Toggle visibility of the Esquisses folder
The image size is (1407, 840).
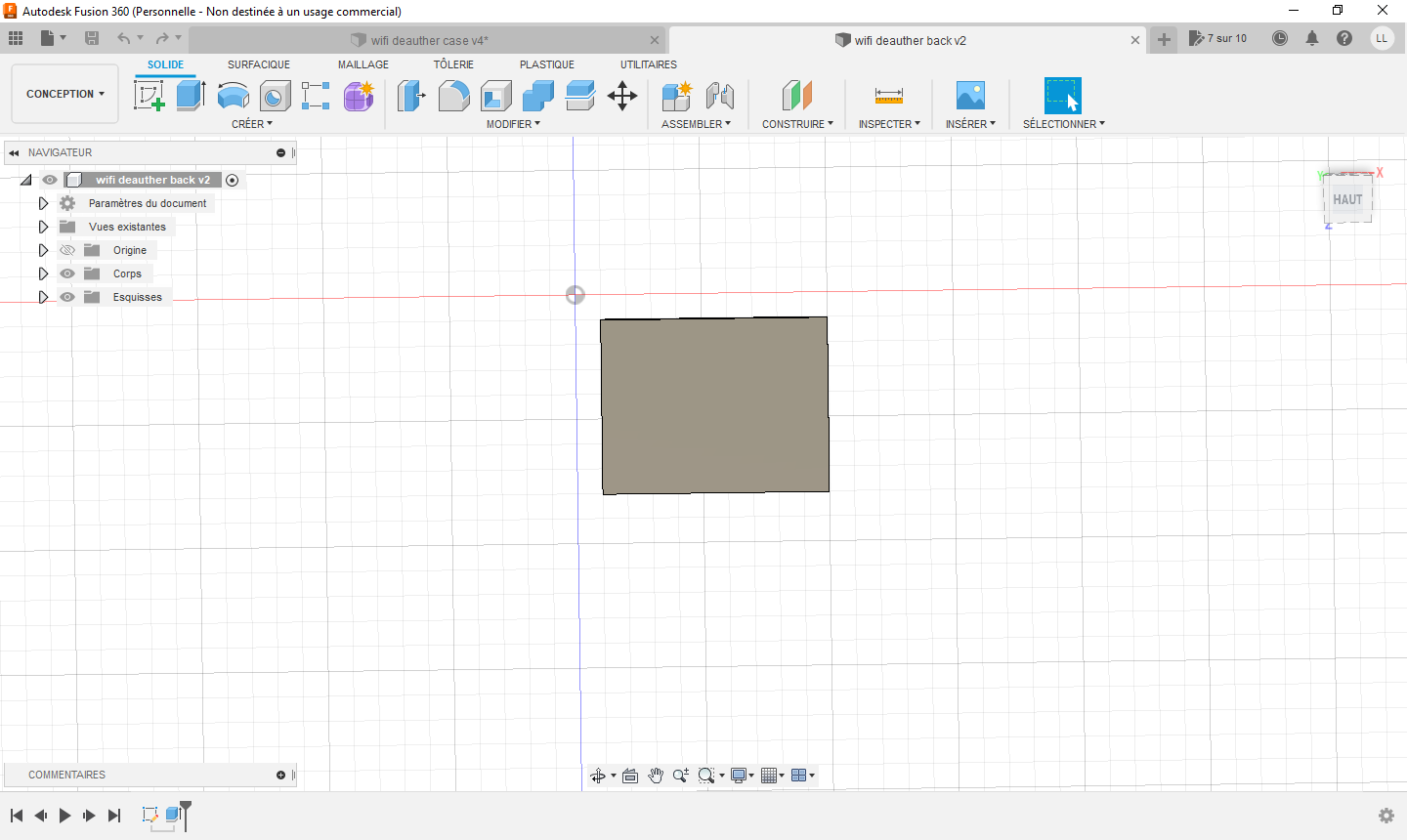tap(66, 297)
